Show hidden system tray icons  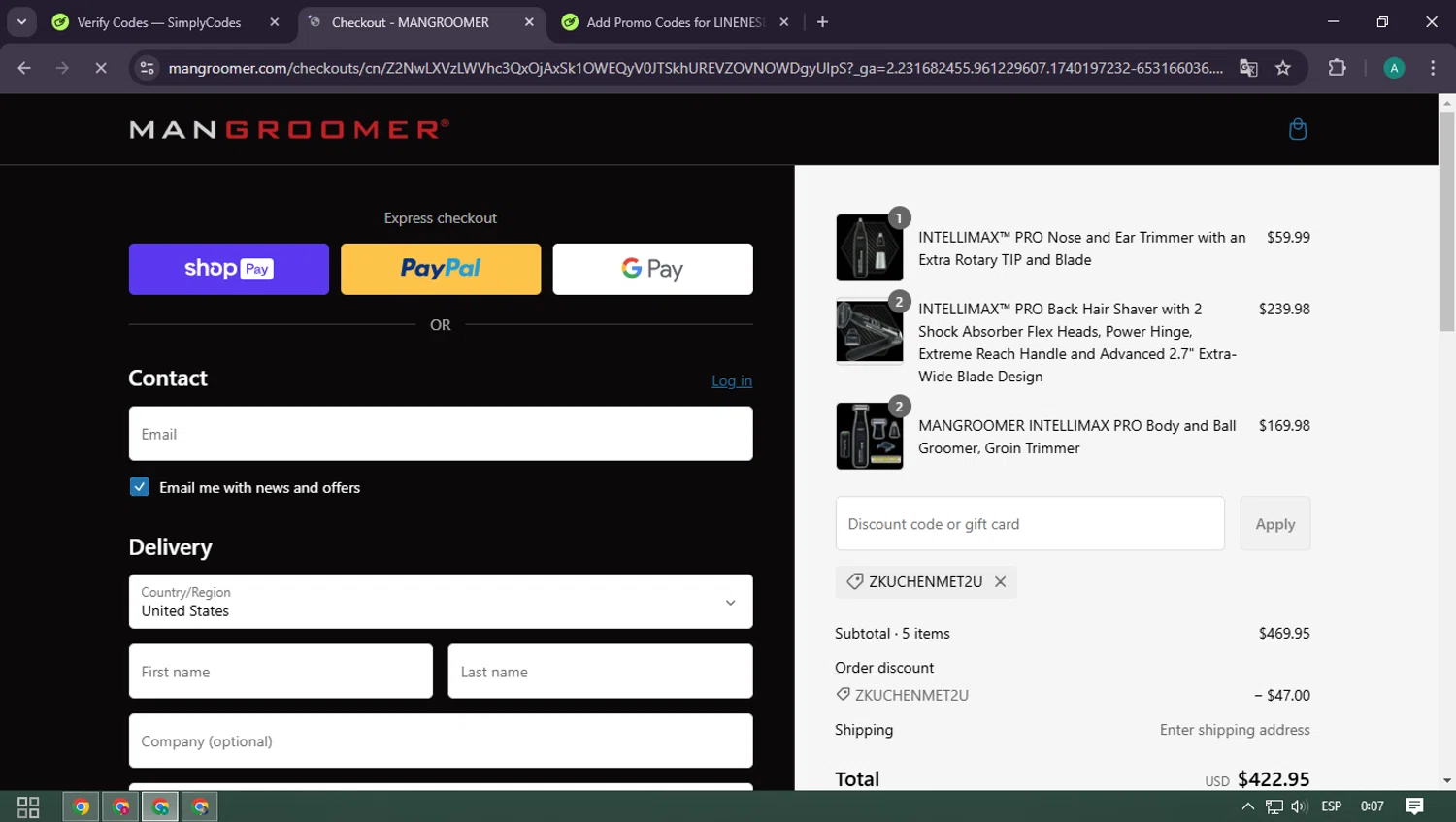coord(1248,806)
